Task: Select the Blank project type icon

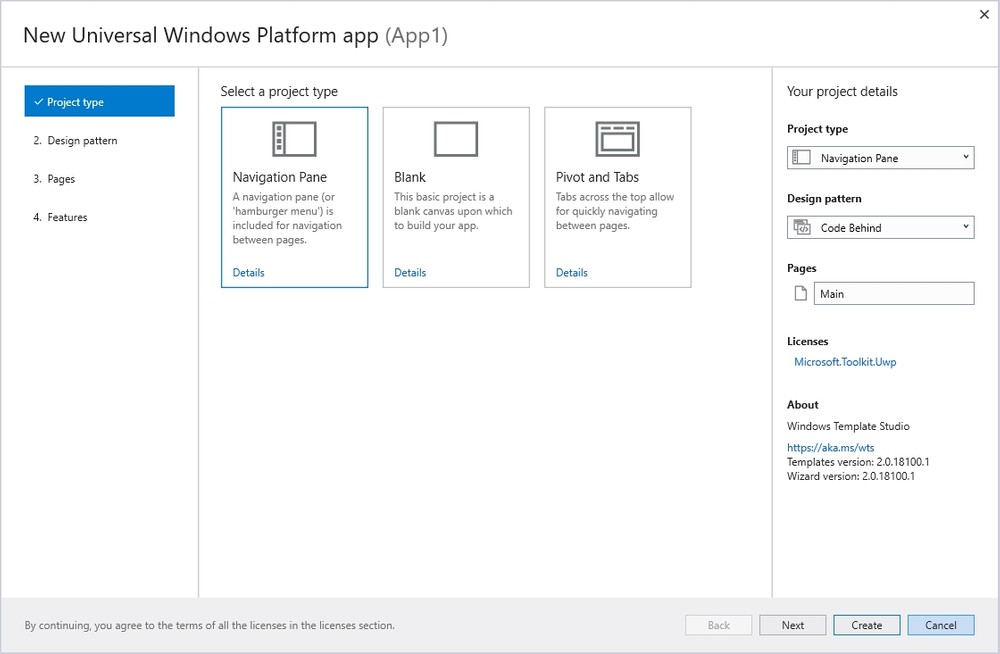Action: 455,139
